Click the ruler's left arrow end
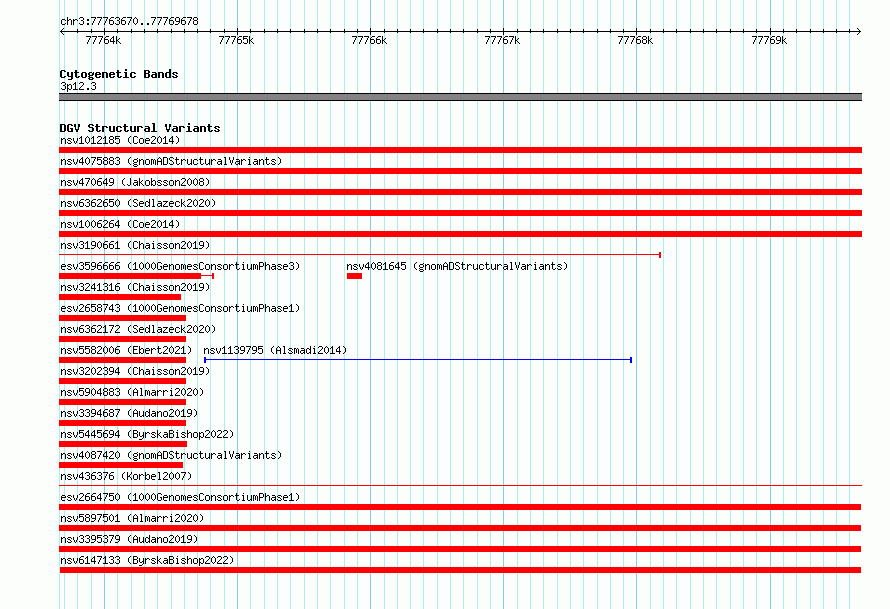Screen dimensions: 890x609 [x=62, y=31]
